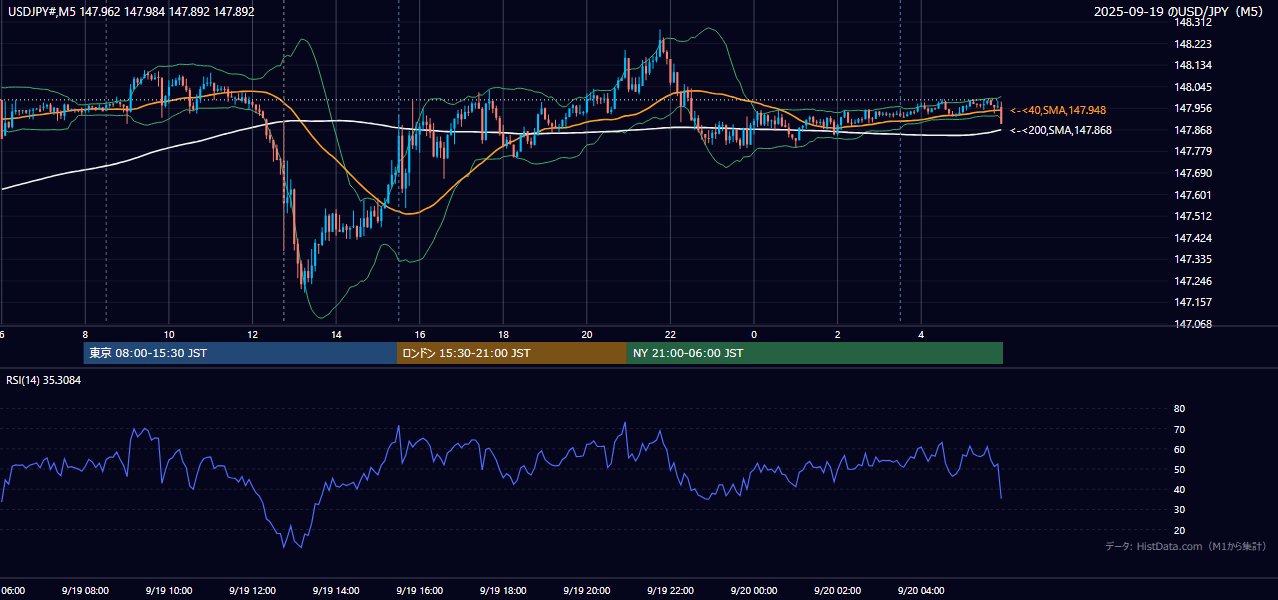The width and height of the screenshot is (1278, 600).
Task: Click hour label 12 under price chart
Action: tap(253, 334)
